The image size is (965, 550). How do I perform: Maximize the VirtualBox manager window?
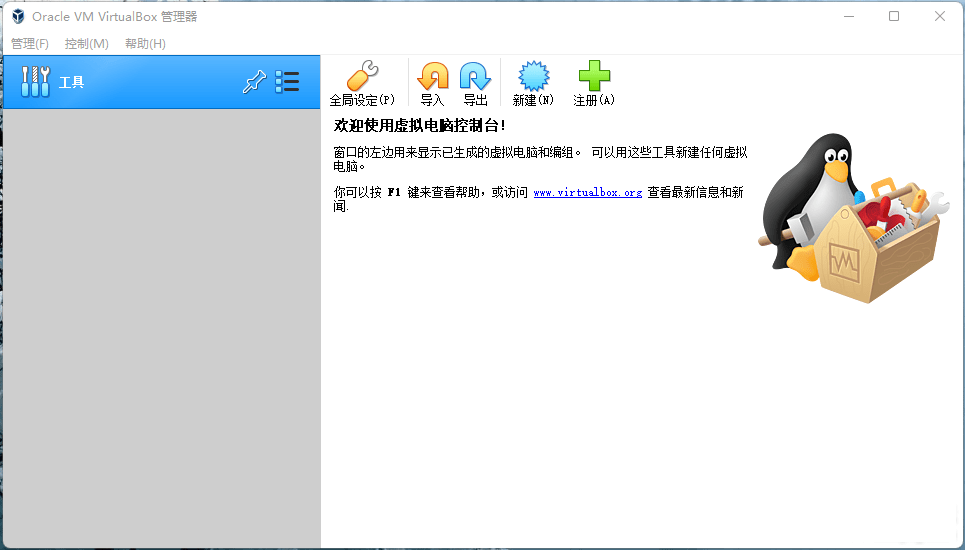pos(894,16)
